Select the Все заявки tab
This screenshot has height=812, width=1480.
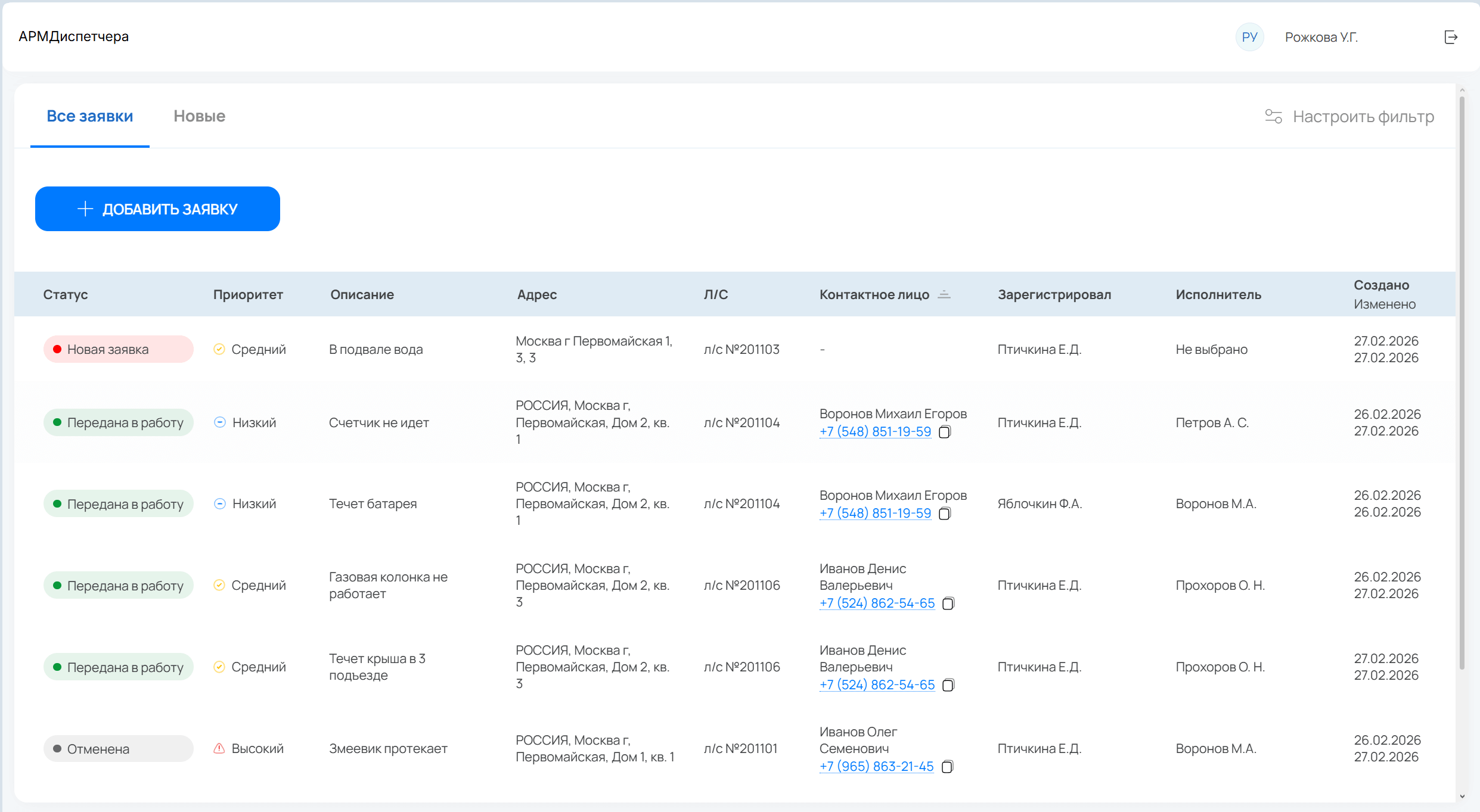coord(90,116)
